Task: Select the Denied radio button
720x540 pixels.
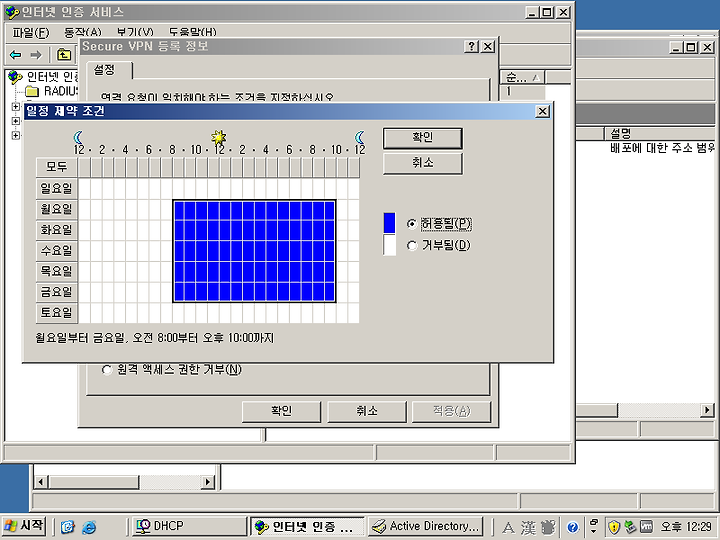Action: (412, 246)
